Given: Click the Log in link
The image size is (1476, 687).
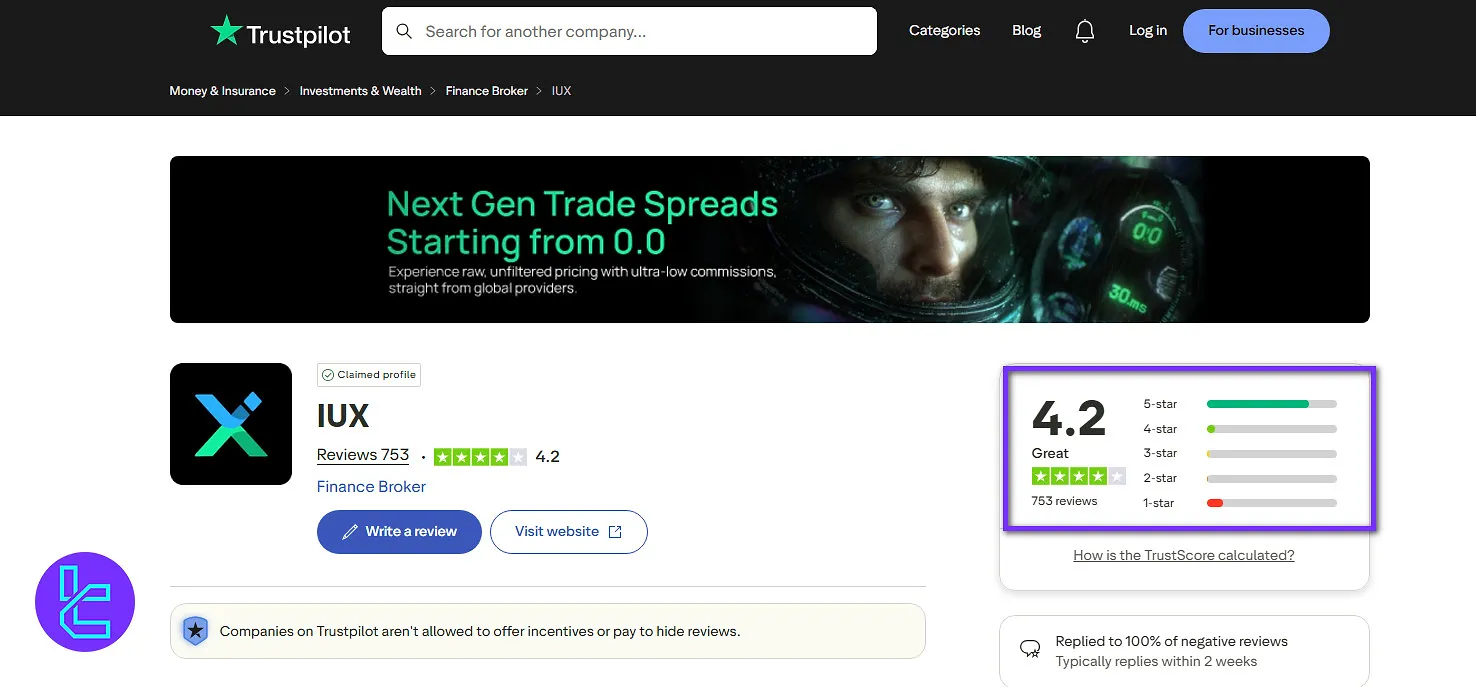Looking at the screenshot, I should (x=1147, y=30).
